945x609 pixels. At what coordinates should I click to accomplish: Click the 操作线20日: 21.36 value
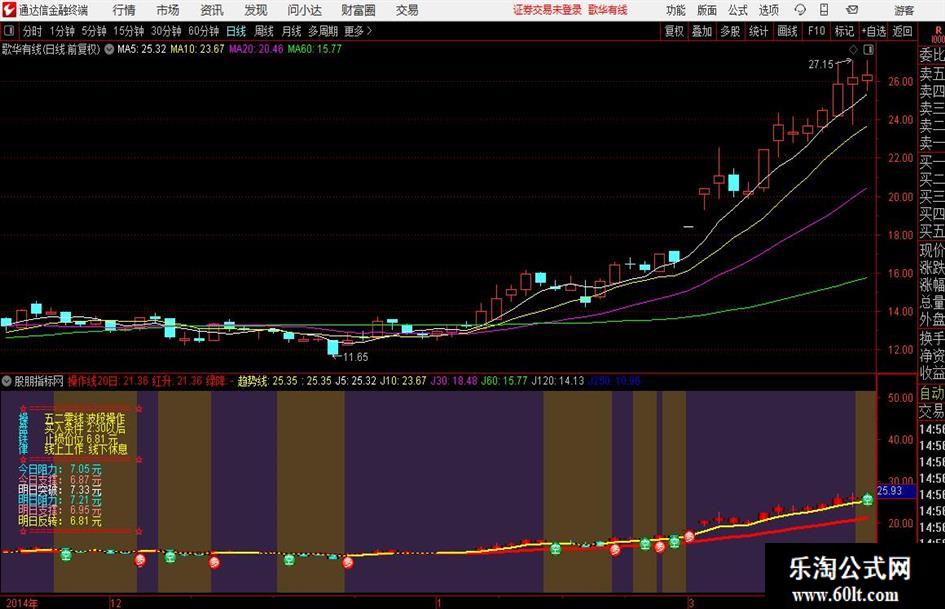(x=108, y=381)
